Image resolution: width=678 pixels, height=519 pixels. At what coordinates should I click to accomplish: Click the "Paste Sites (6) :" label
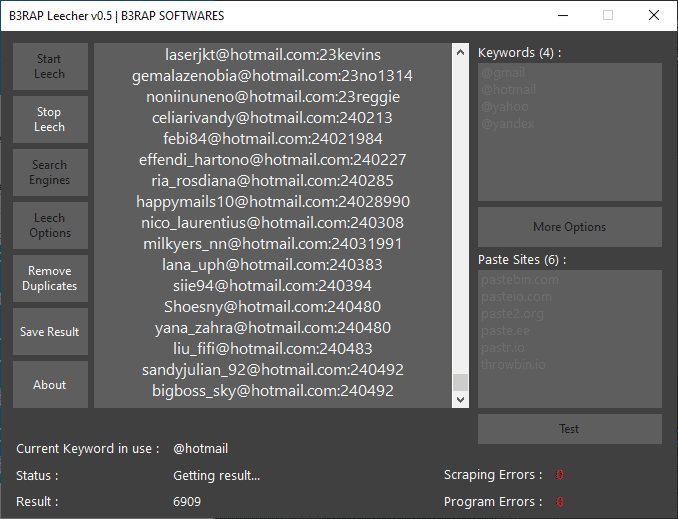(x=522, y=260)
